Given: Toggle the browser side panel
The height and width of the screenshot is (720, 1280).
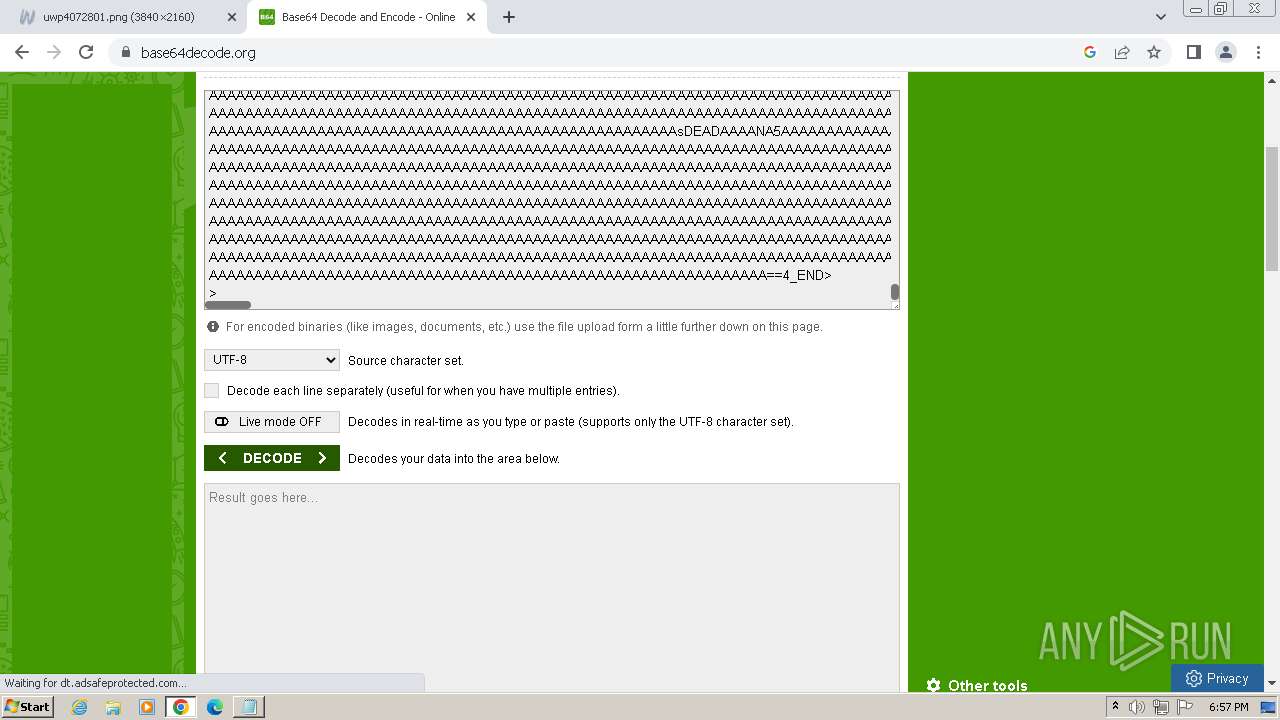Looking at the screenshot, I should (1193, 52).
